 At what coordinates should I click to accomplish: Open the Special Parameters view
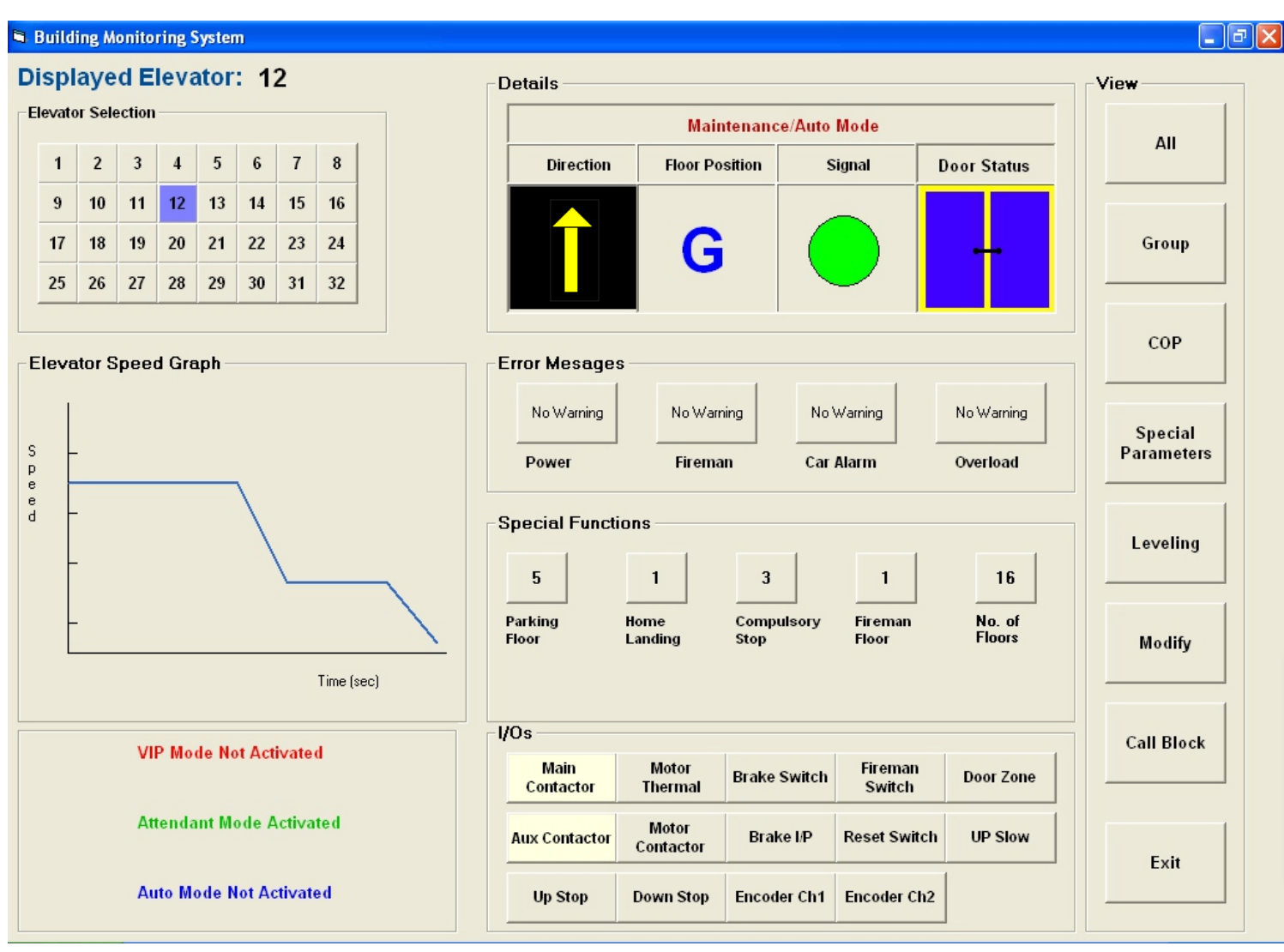[1165, 443]
